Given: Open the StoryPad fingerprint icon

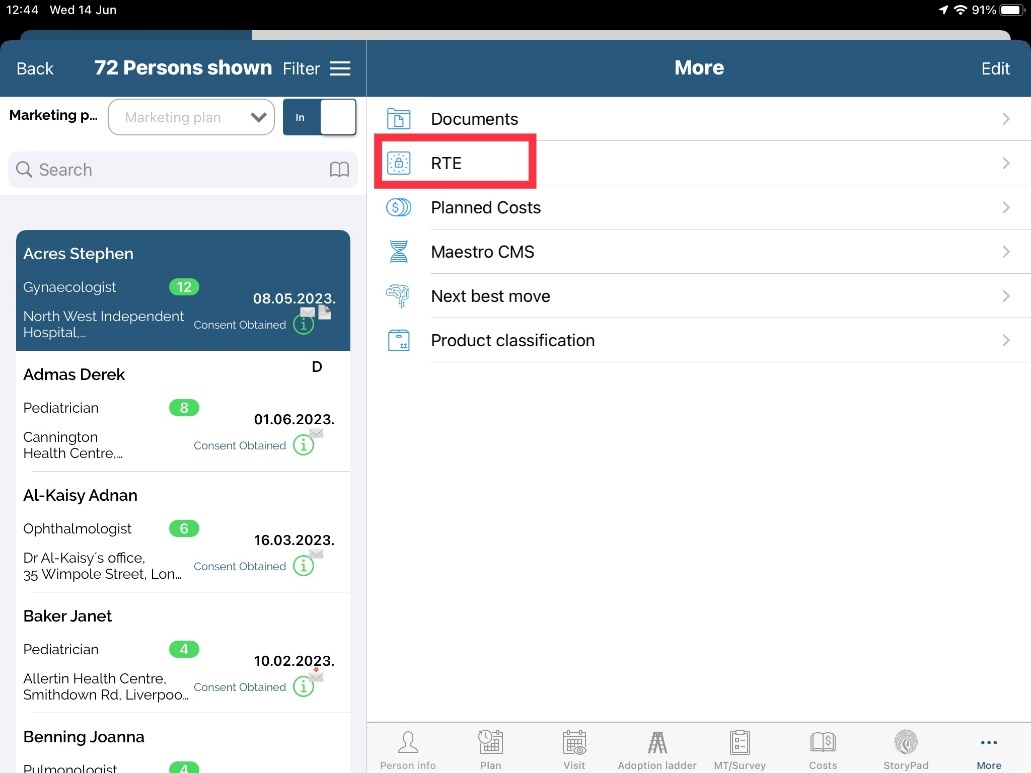Looking at the screenshot, I should click(906, 743).
